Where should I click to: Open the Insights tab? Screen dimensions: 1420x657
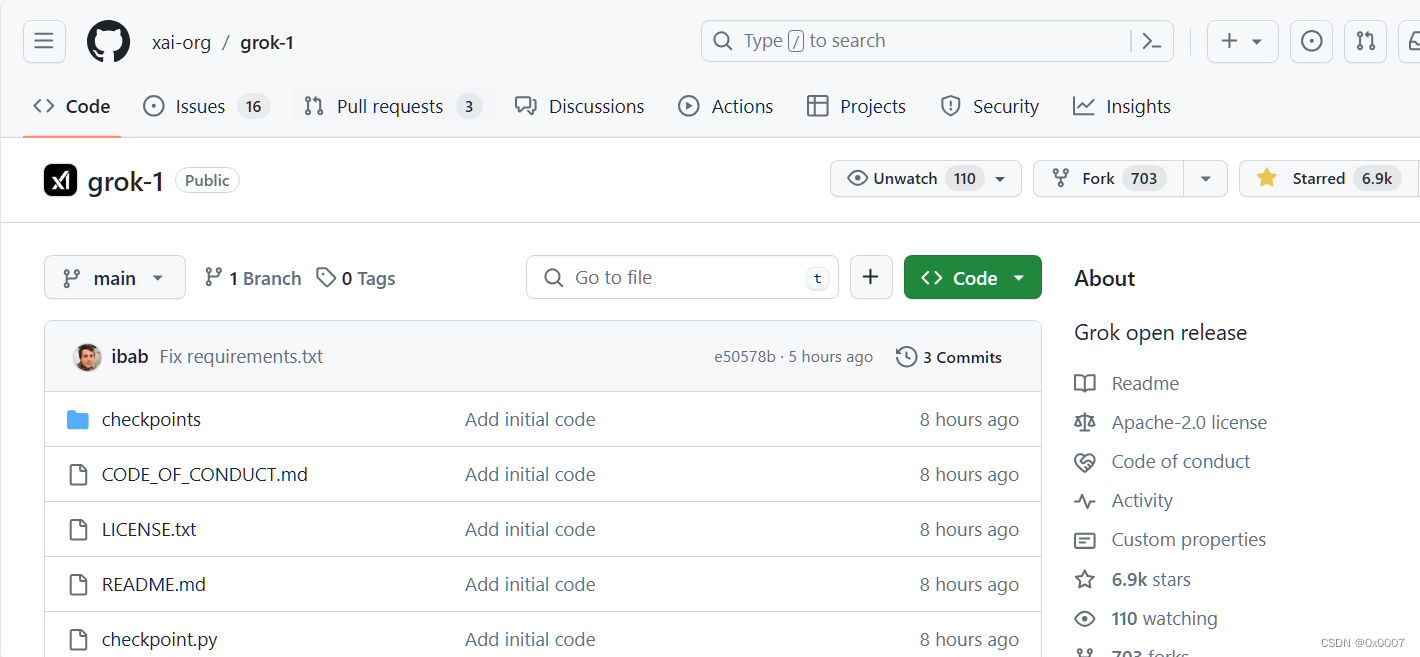tap(1122, 106)
